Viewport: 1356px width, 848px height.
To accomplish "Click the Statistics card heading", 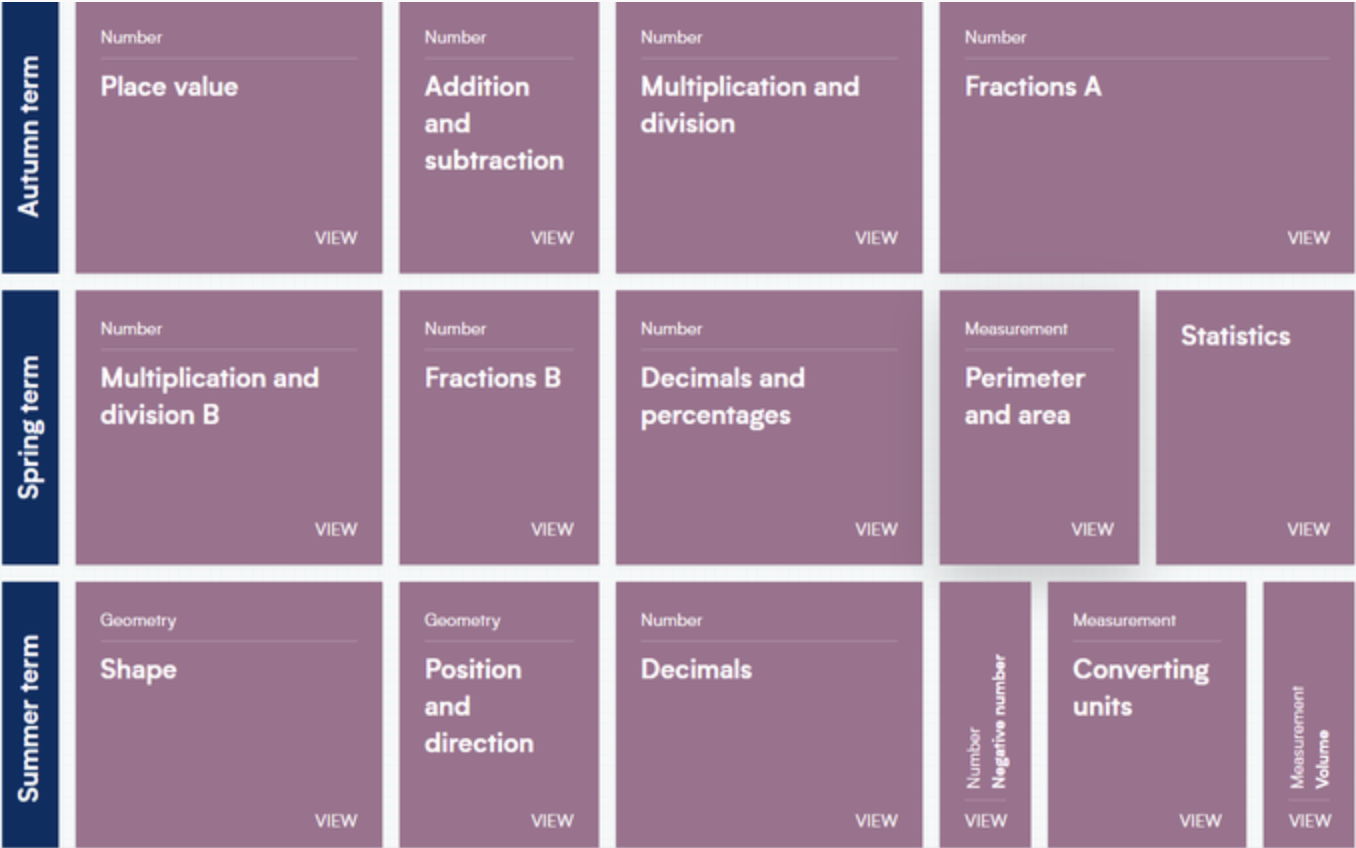I will point(1235,336).
